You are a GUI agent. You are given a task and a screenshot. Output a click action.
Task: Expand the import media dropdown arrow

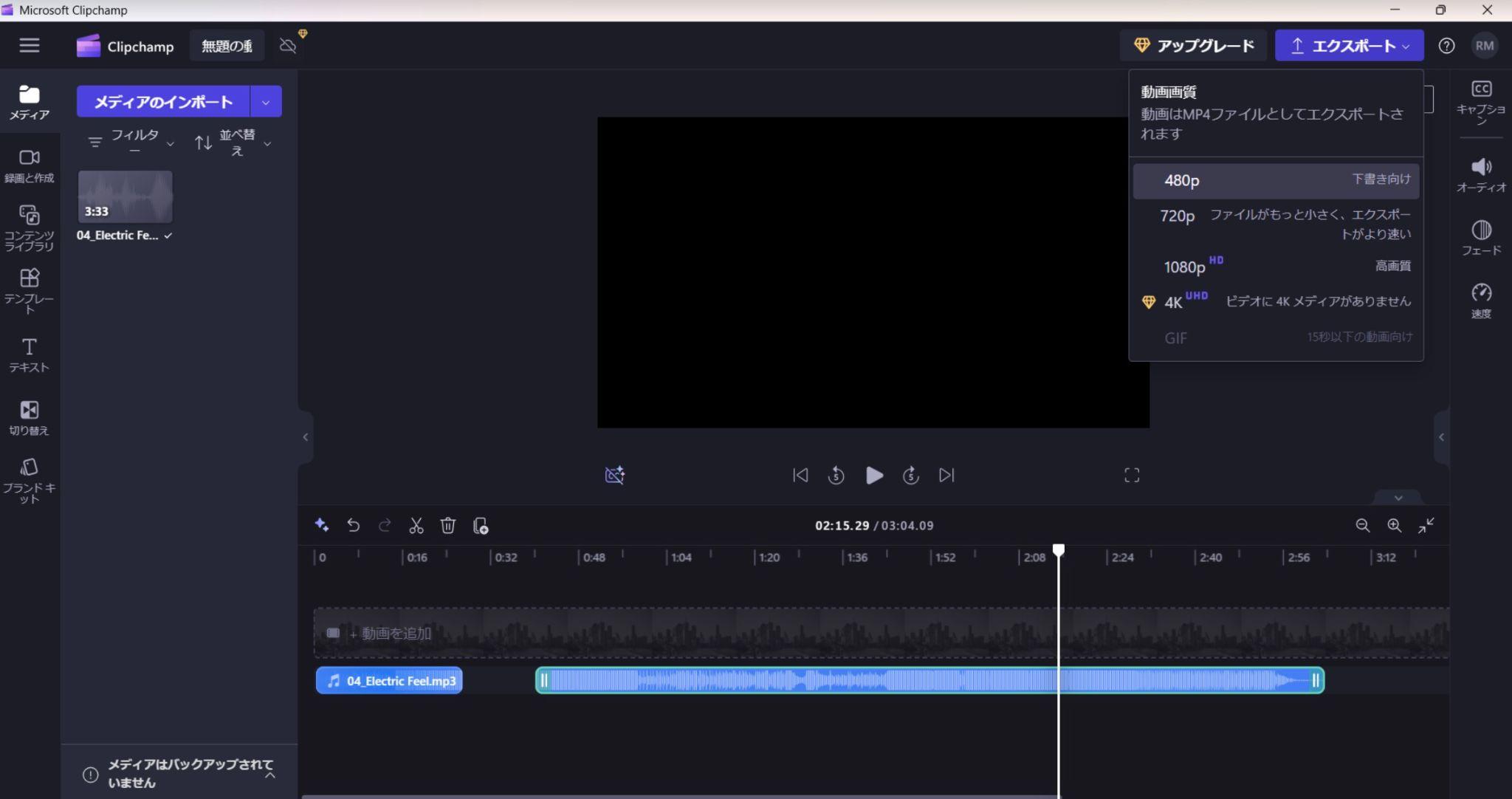267,102
